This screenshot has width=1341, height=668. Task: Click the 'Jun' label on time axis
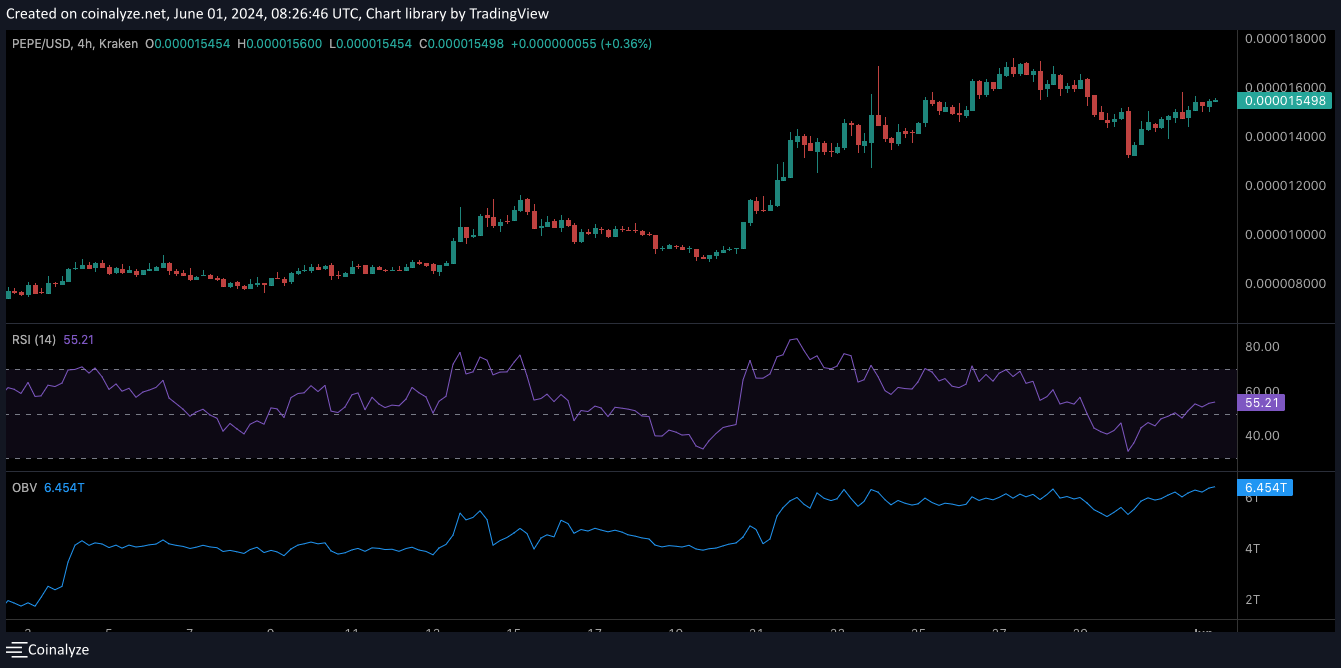tap(1205, 633)
